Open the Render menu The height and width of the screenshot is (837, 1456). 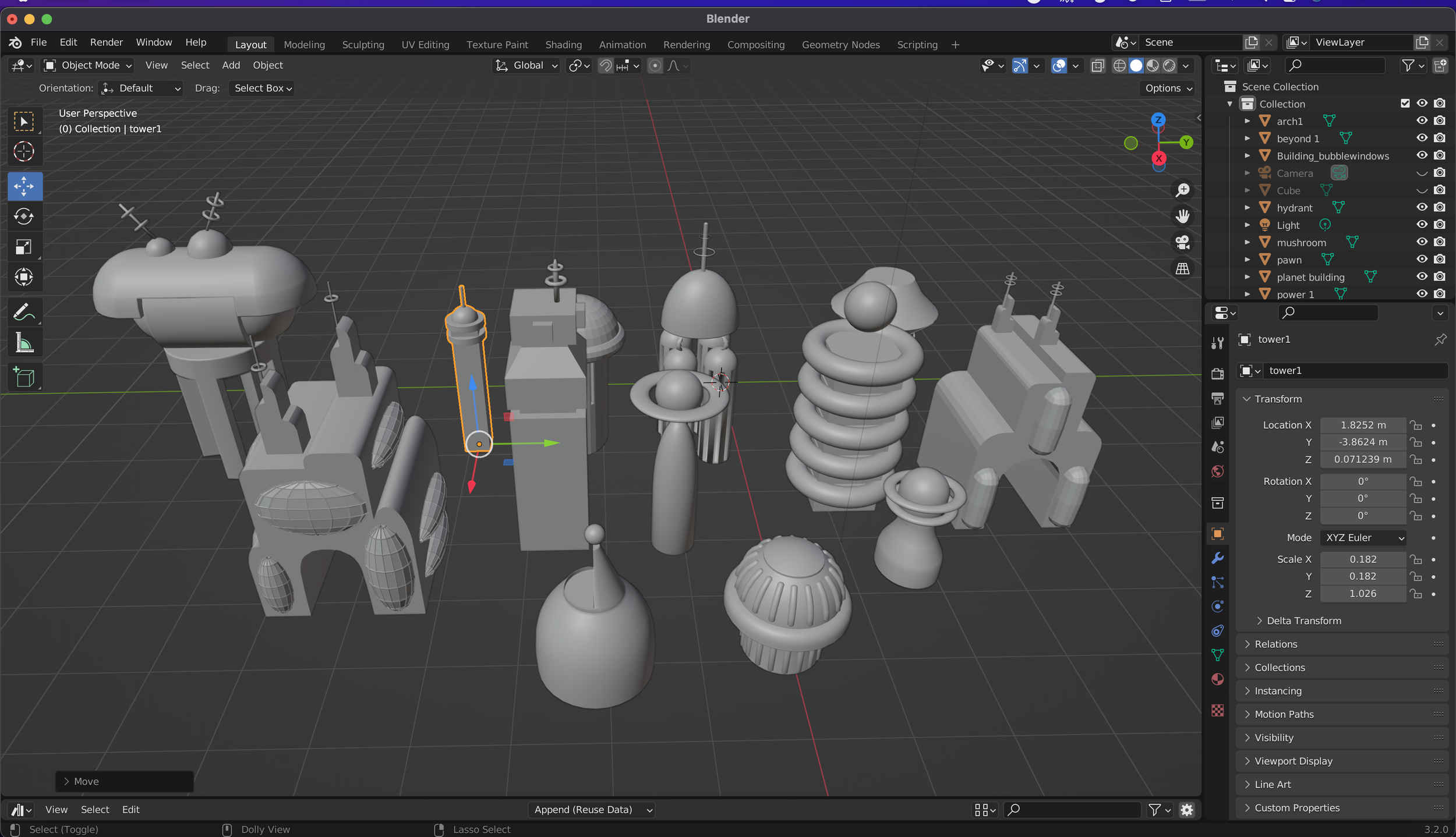tap(106, 42)
